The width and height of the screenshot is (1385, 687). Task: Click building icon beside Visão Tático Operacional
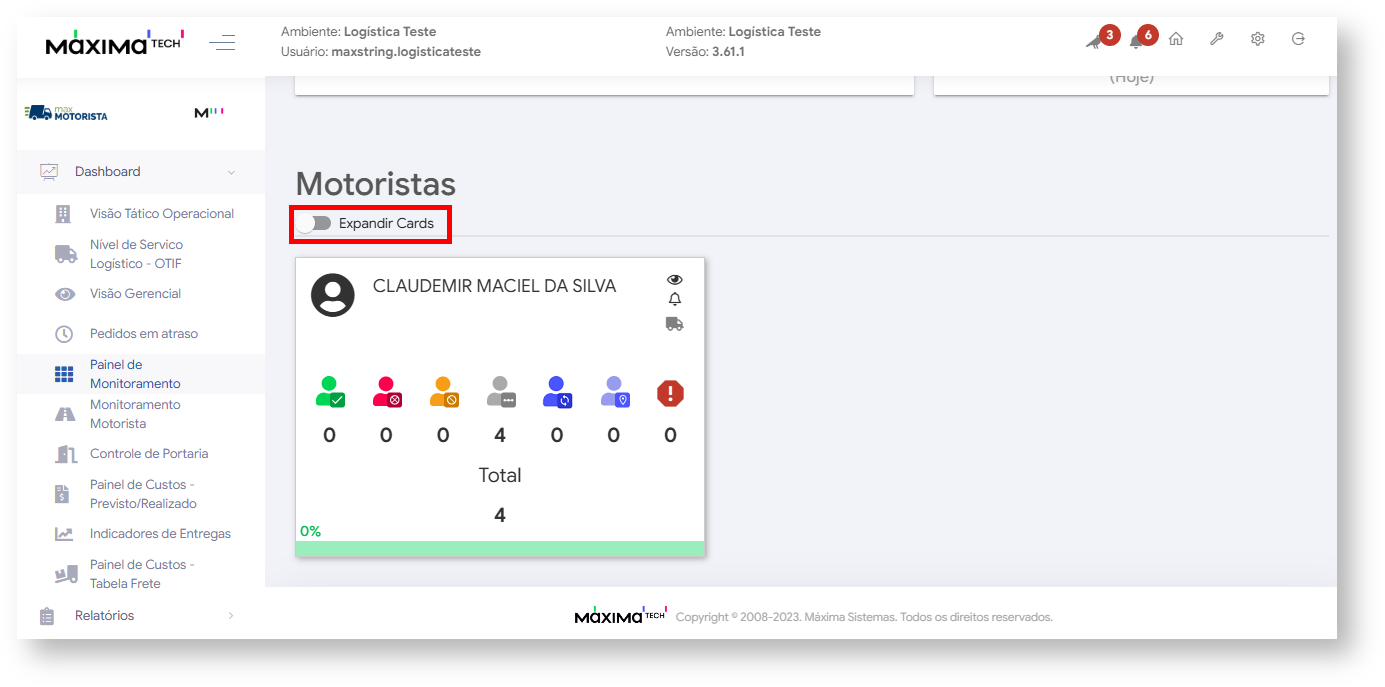click(64, 214)
